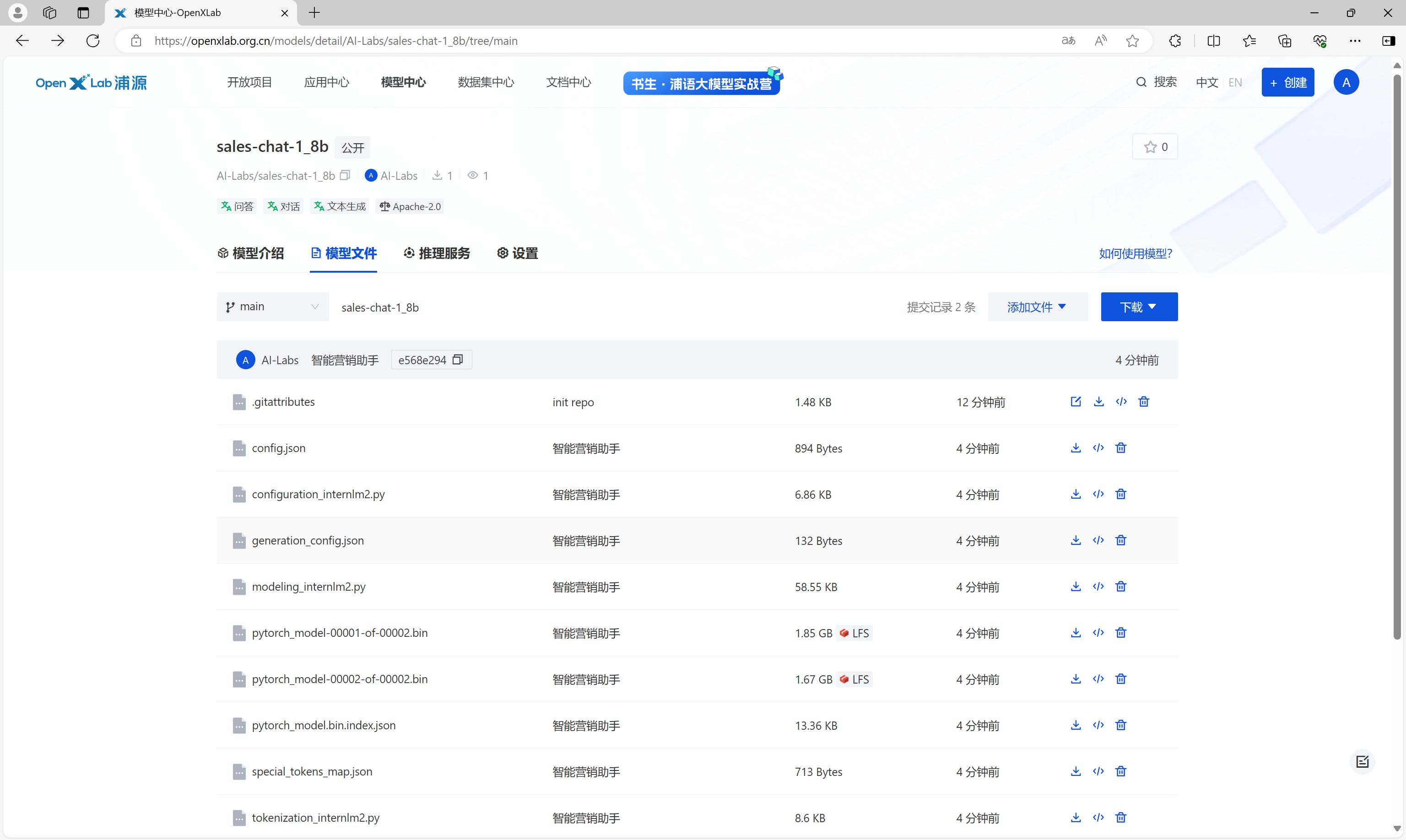Click the 创建 button
Image resolution: width=1406 pixels, height=840 pixels.
coord(1287,83)
